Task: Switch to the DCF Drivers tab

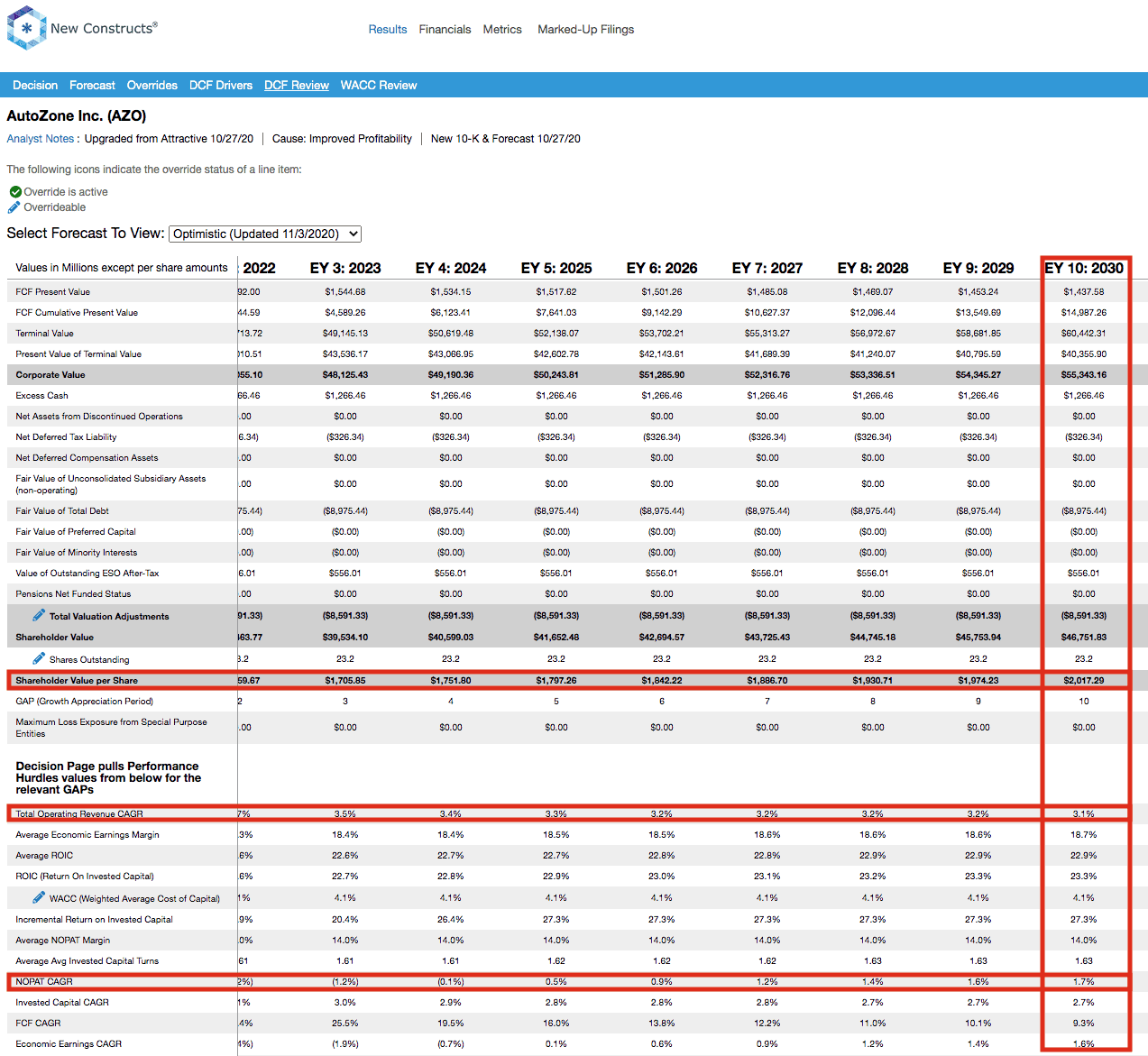Action: point(221,86)
